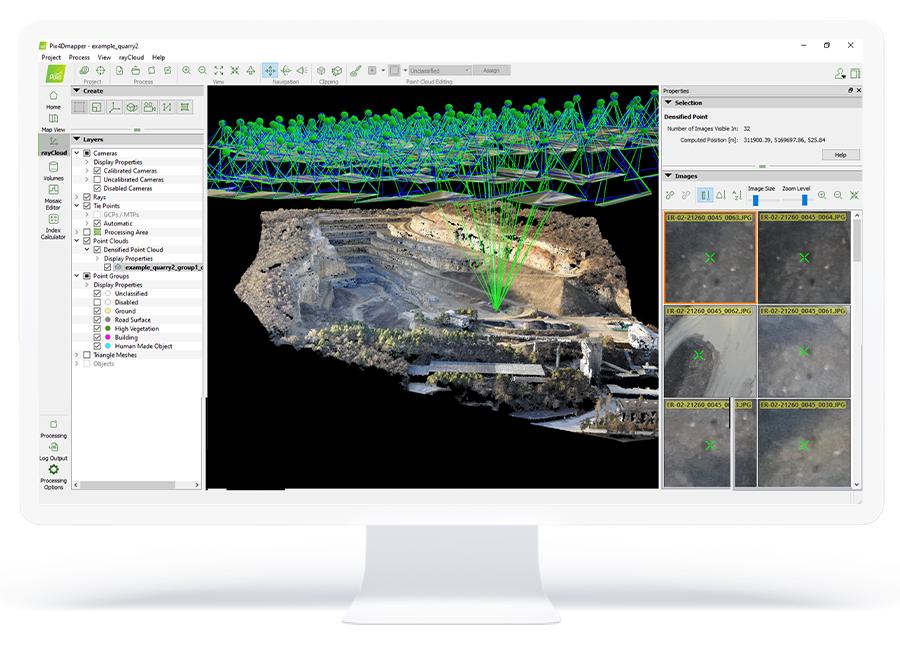Toggle Road Surface point group checkbox
Viewport: 900px width, 656px height.
pyautogui.click(x=97, y=320)
